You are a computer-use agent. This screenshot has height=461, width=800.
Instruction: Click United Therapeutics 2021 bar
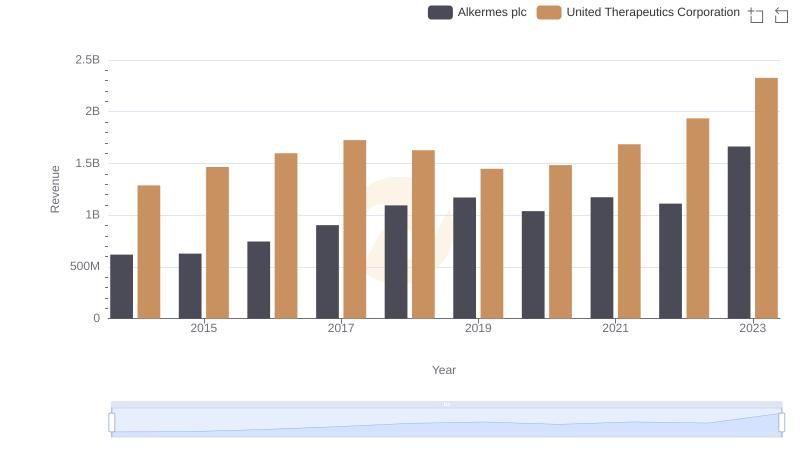(629, 232)
